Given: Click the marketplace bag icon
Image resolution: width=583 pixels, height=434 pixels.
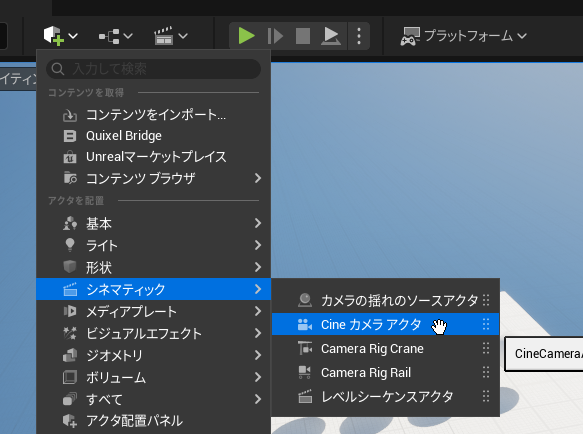Looking at the screenshot, I should point(70,157).
